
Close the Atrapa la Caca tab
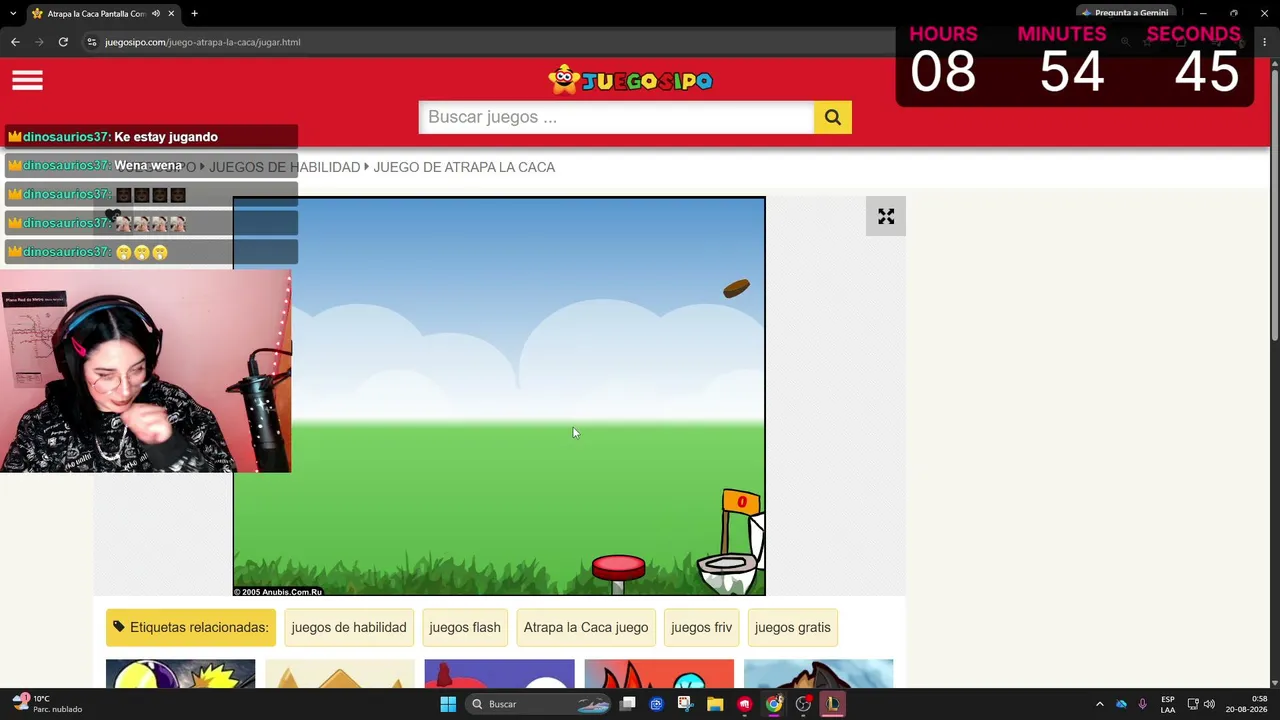coord(172,14)
